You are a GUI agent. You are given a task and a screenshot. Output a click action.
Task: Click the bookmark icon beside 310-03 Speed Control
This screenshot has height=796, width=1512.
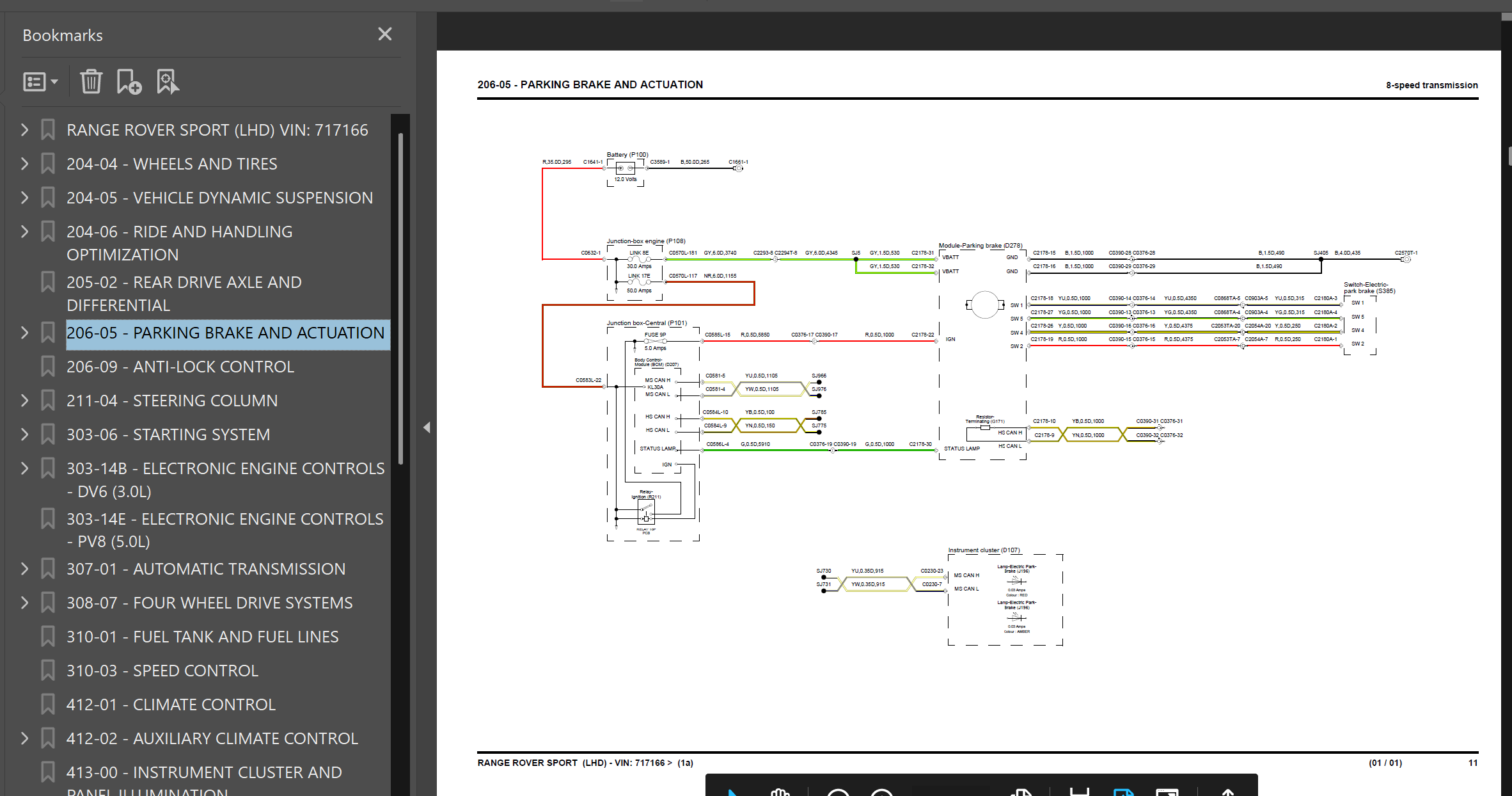point(48,671)
